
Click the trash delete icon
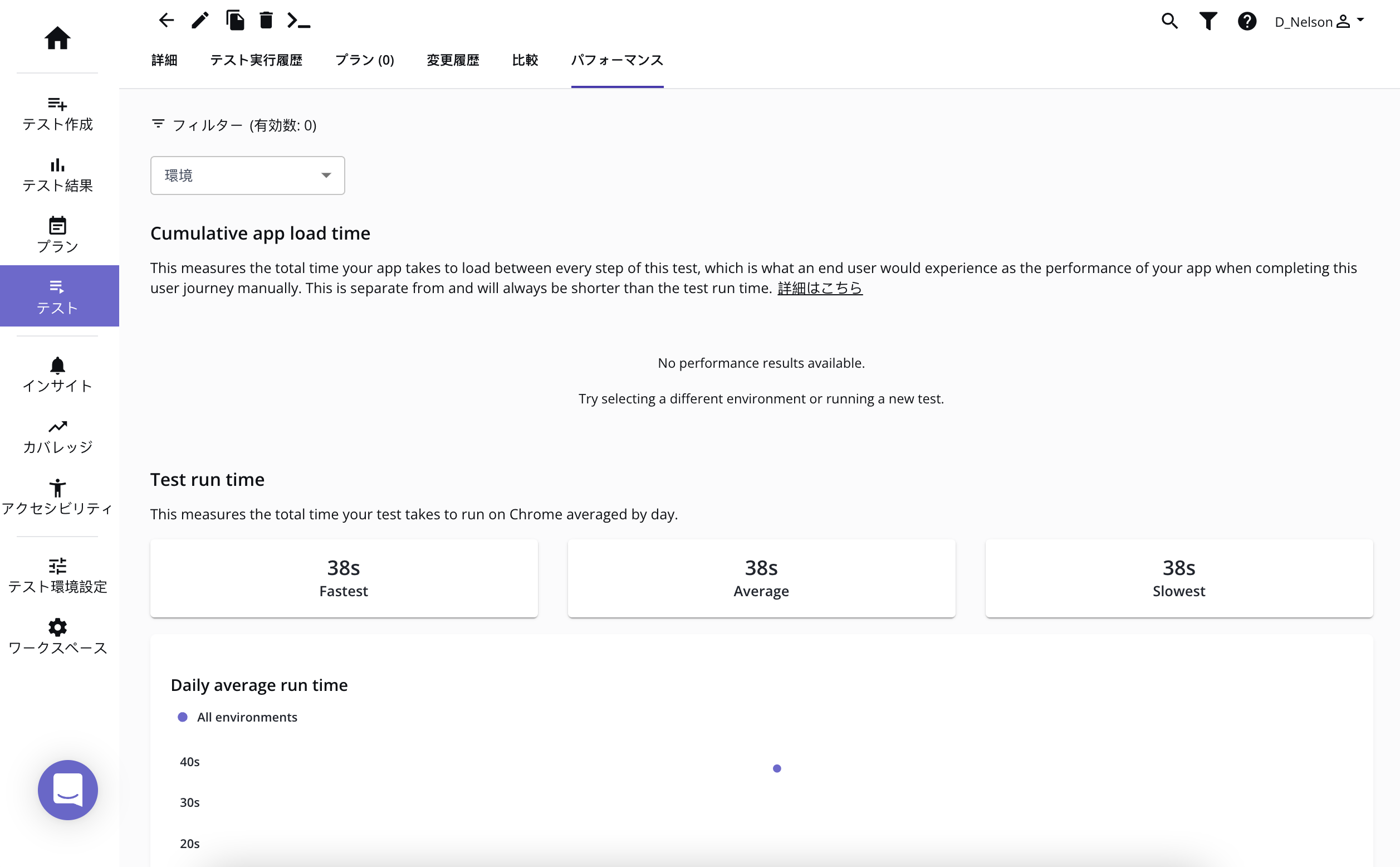tap(266, 21)
